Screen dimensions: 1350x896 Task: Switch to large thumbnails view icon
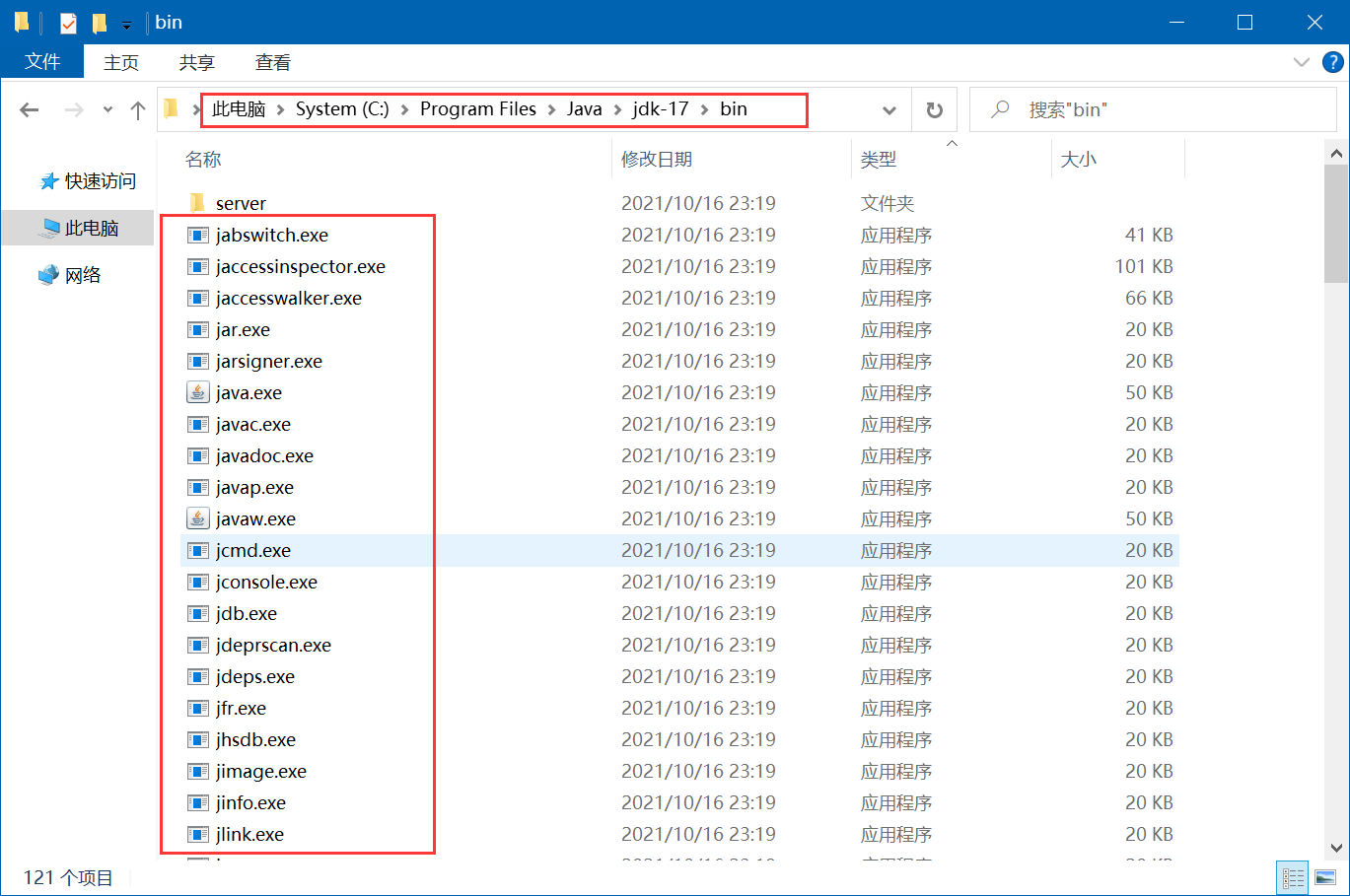tap(1325, 877)
